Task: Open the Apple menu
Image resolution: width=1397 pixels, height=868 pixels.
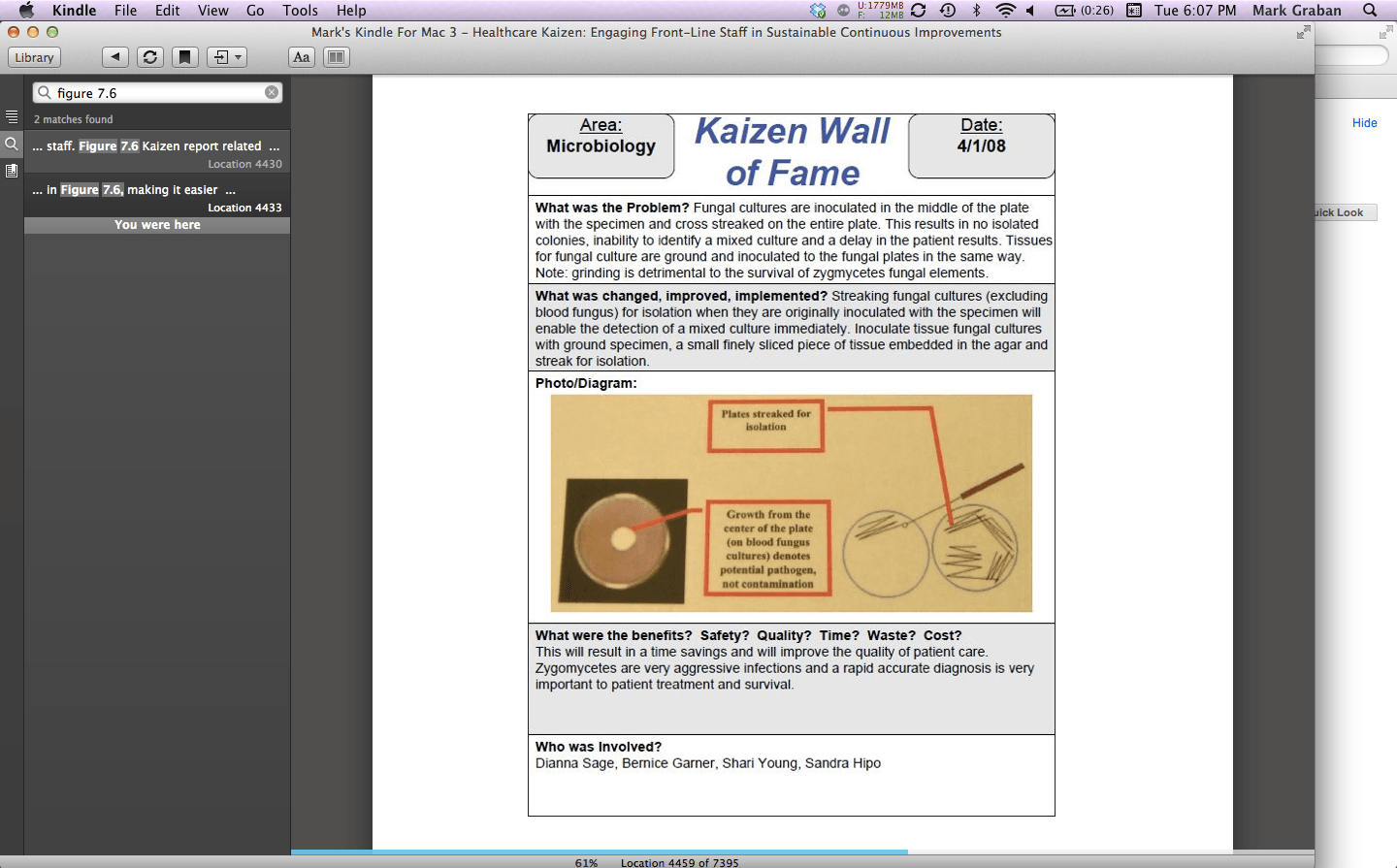Action: click(26, 11)
